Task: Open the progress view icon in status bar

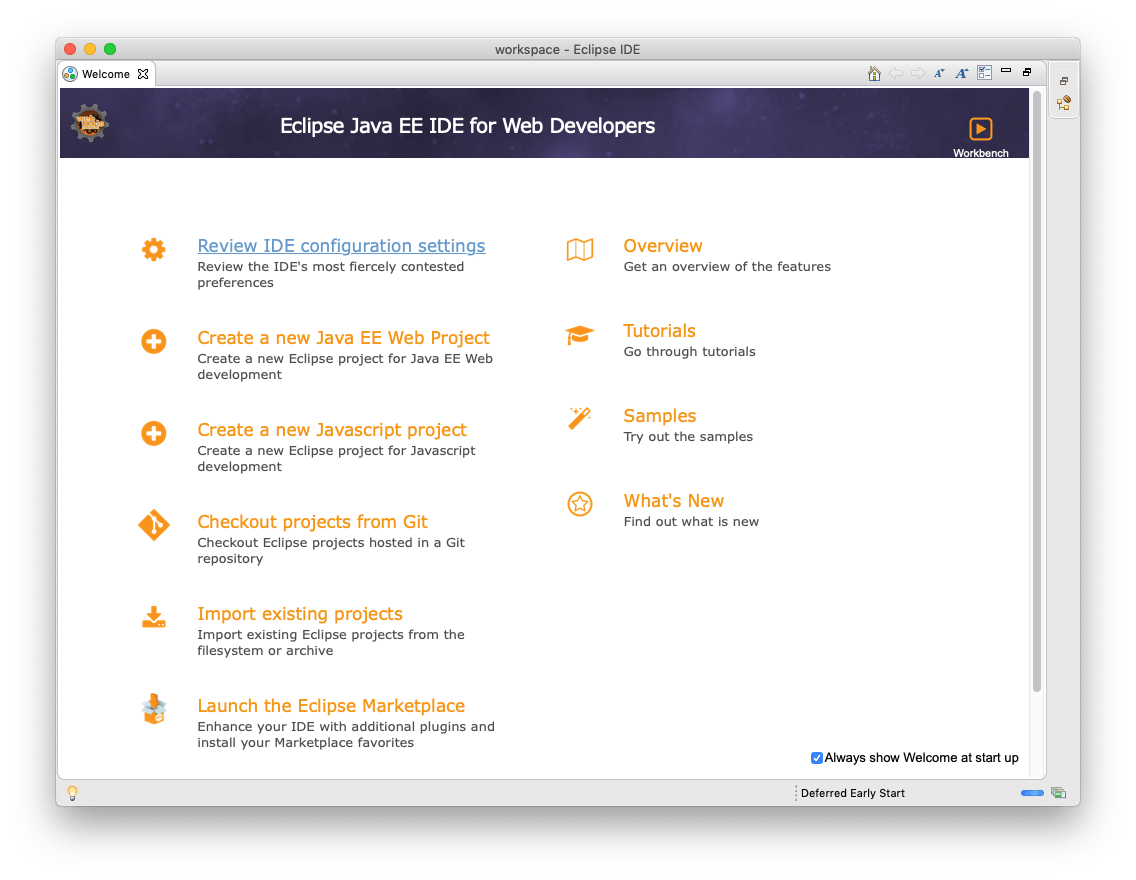Action: pos(1058,793)
